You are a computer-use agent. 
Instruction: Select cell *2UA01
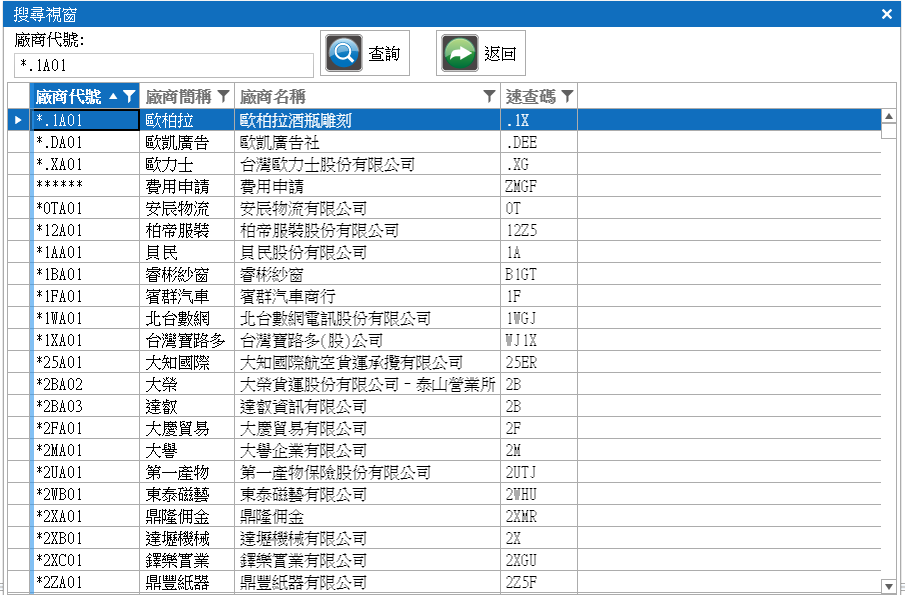point(85,471)
